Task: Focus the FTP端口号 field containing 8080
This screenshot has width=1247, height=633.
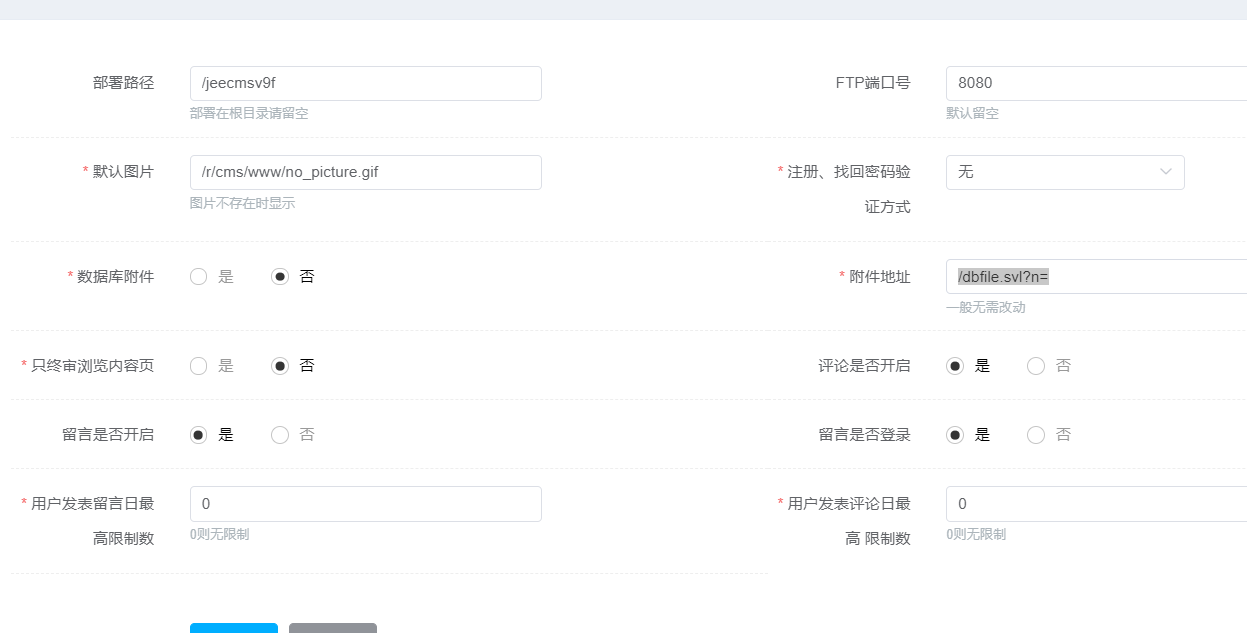Action: click(1095, 83)
